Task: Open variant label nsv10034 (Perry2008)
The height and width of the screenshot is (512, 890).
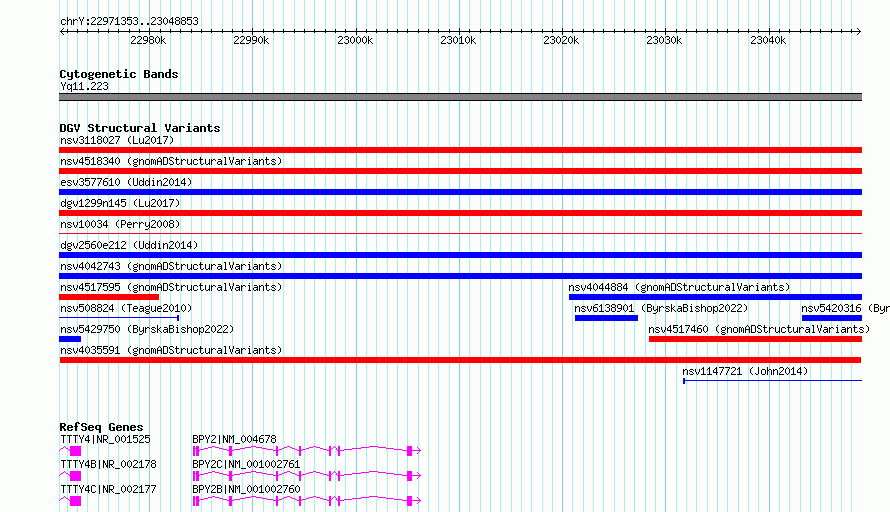Action: [120, 224]
